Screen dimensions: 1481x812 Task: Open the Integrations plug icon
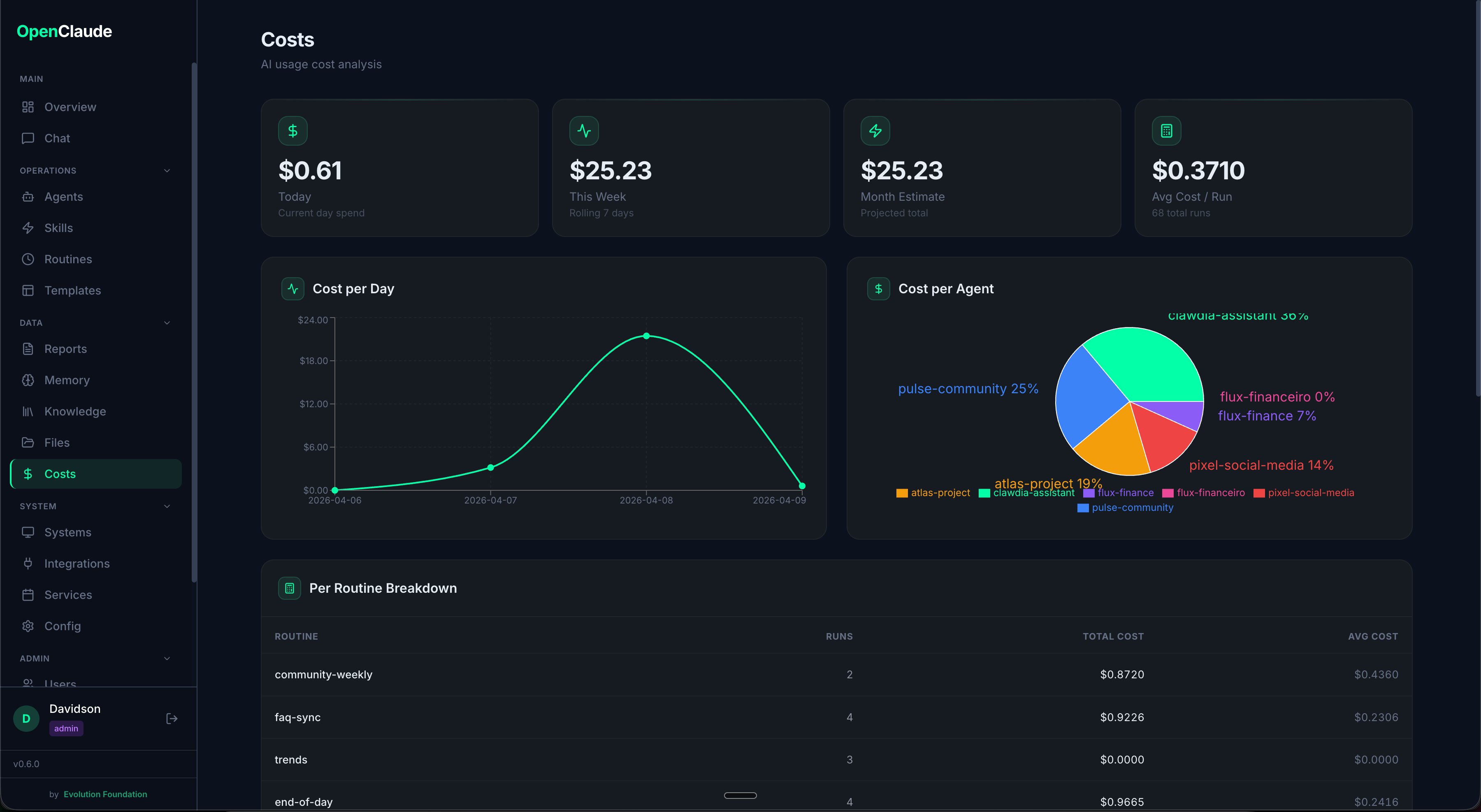[28, 563]
